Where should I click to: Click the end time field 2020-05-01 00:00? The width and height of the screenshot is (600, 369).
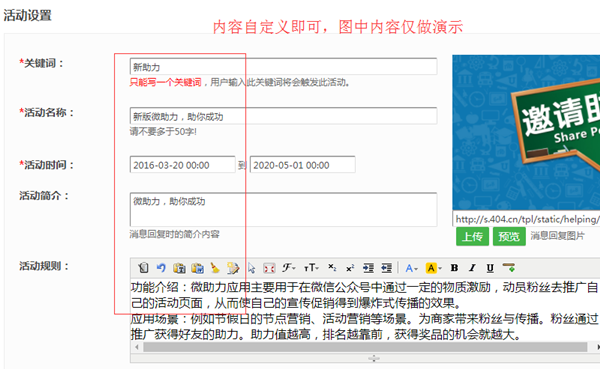point(303,165)
